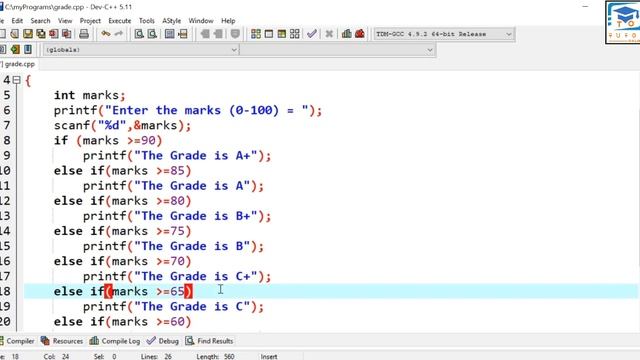Click the green arrow Insert icon on second toolbar
The width and height of the screenshot is (640, 360).
point(15,50)
